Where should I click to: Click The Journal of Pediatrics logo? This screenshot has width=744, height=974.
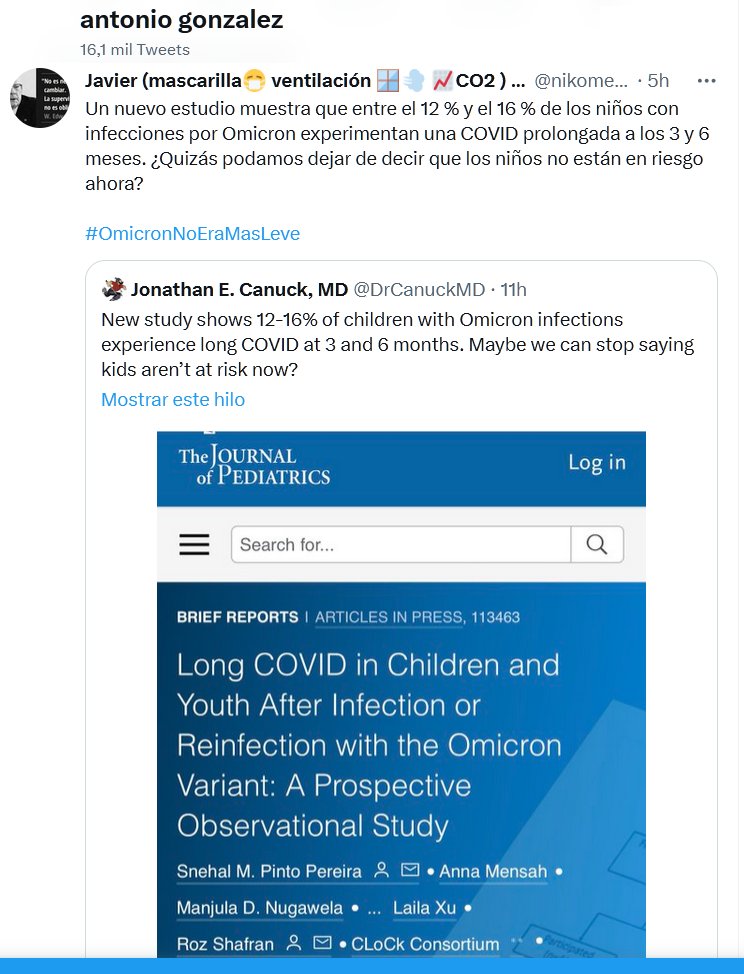pyautogui.click(x=254, y=466)
